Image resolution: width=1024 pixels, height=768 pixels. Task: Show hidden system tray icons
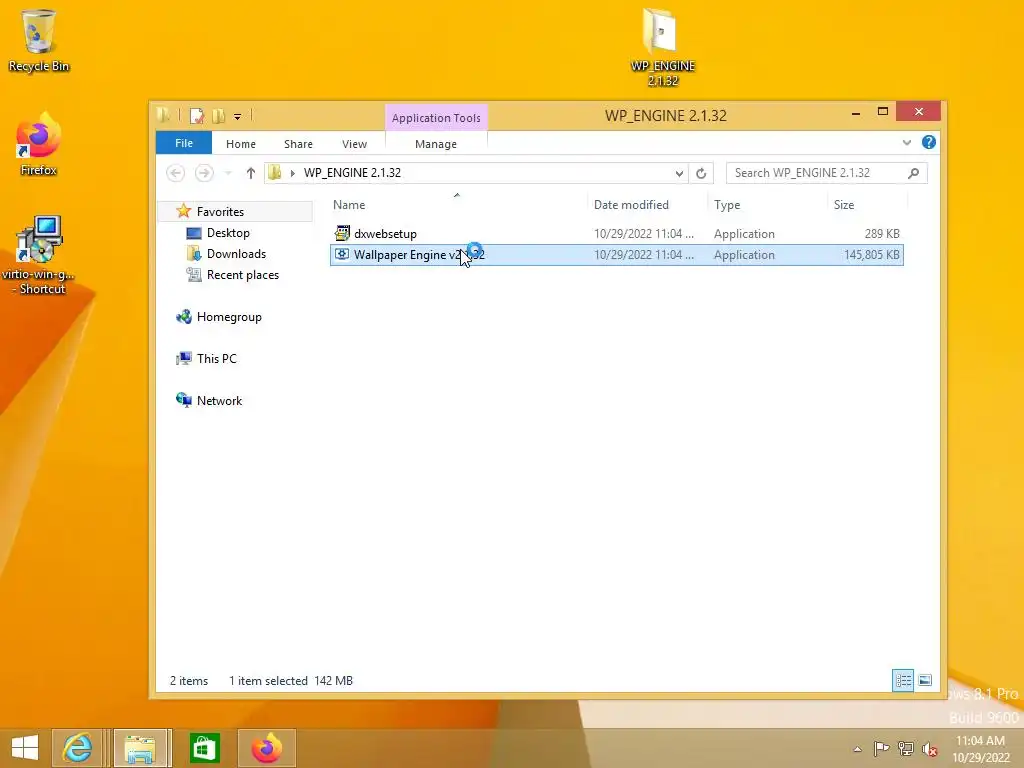tap(857, 749)
